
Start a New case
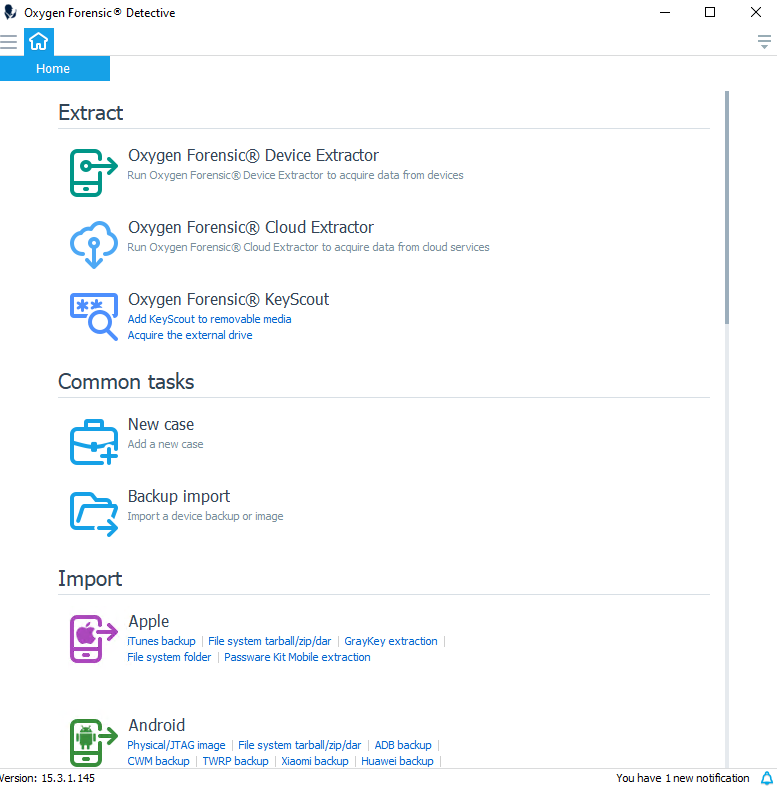pos(161,424)
